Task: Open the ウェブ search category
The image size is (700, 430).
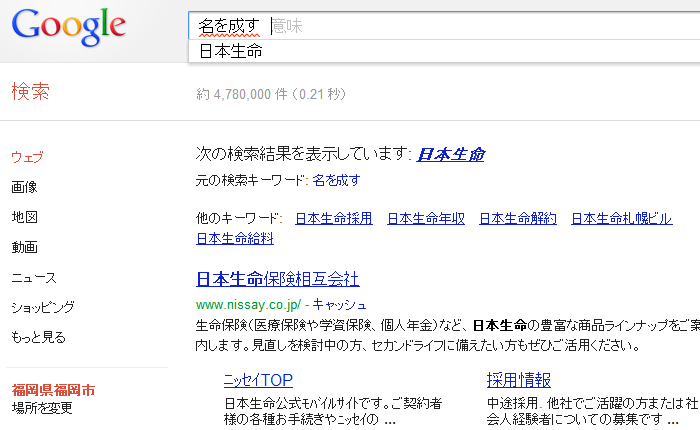Action: click(27, 157)
